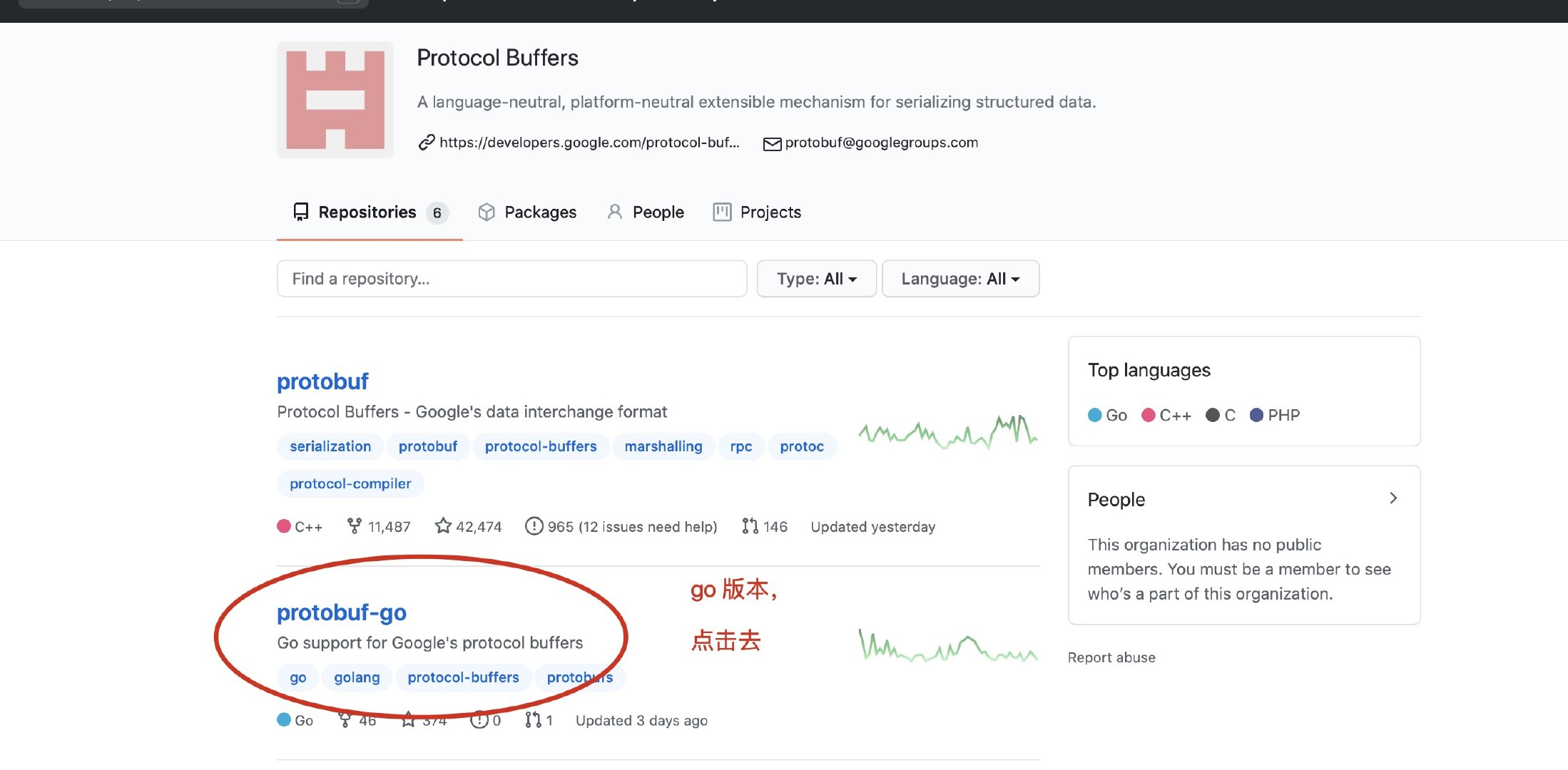Click the Protocol Buffers organization avatar

(335, 99)
